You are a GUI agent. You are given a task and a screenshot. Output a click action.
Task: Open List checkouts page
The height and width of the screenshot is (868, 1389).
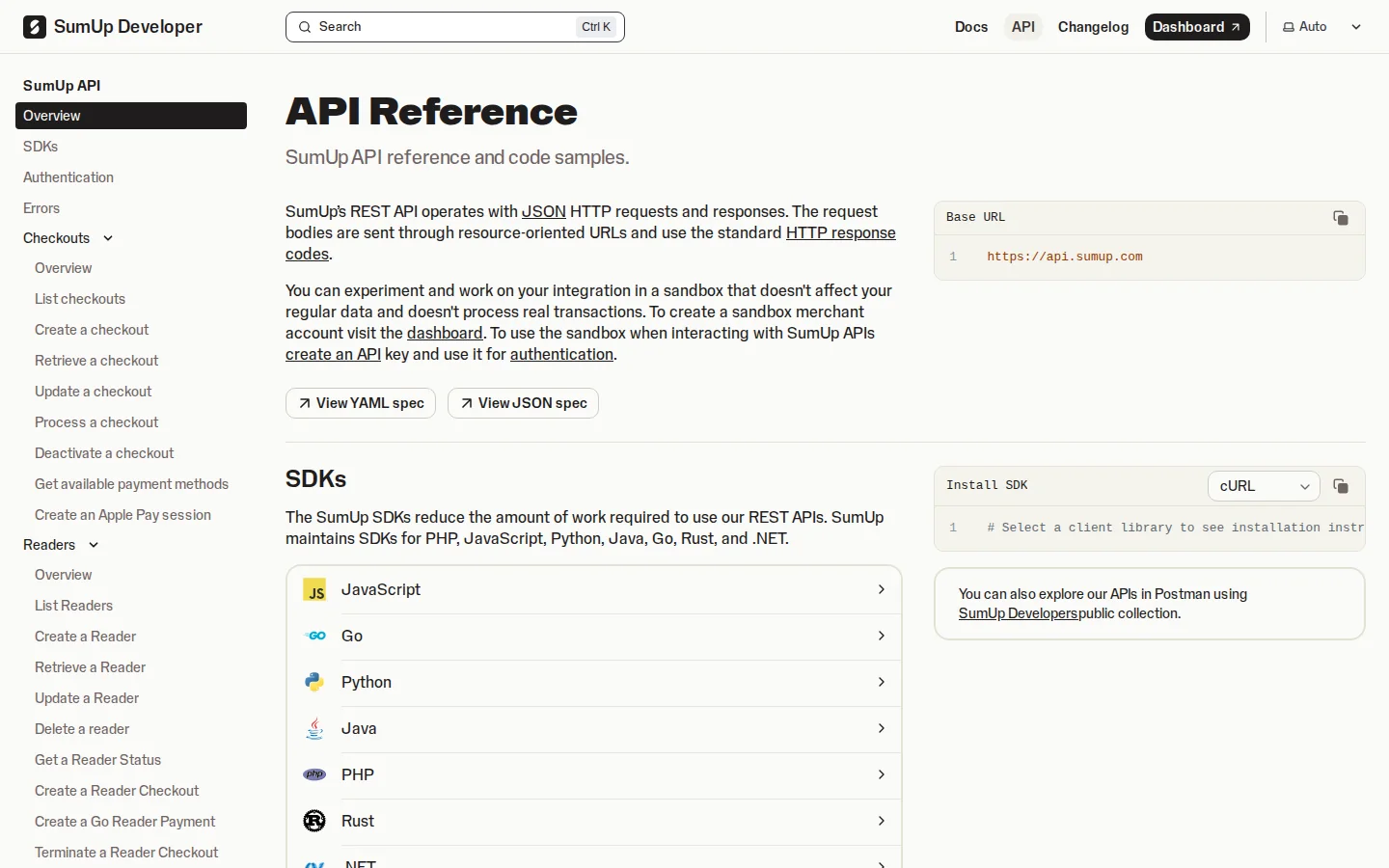[80, 299]
